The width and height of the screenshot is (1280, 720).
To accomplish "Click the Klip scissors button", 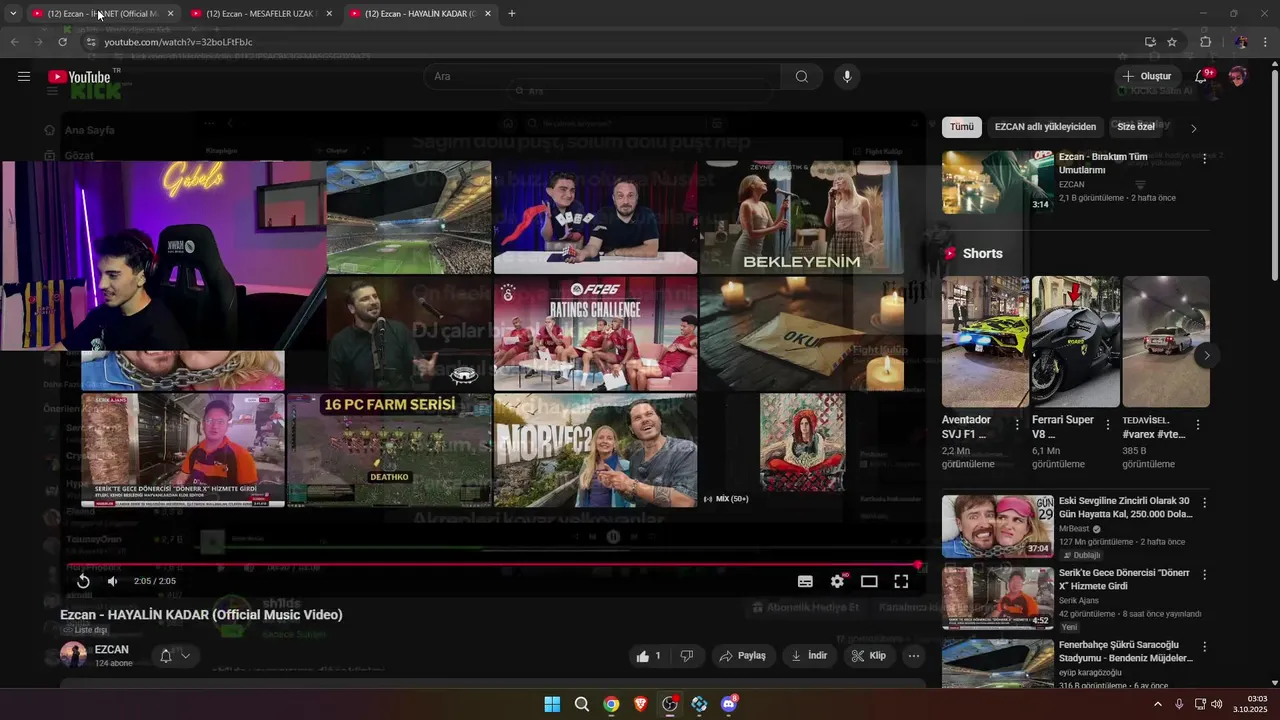I will pos(868,656).
